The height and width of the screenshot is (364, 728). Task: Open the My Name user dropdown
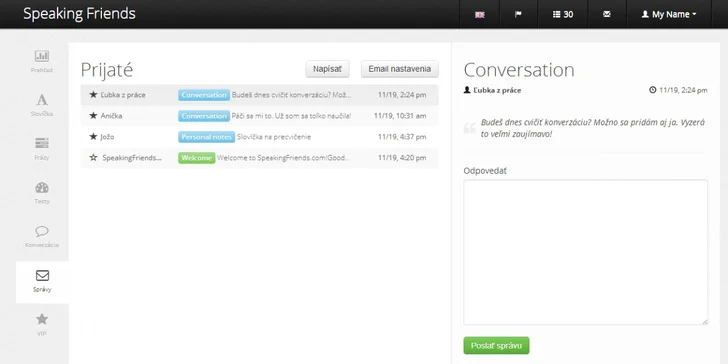(x=669, y=14)
